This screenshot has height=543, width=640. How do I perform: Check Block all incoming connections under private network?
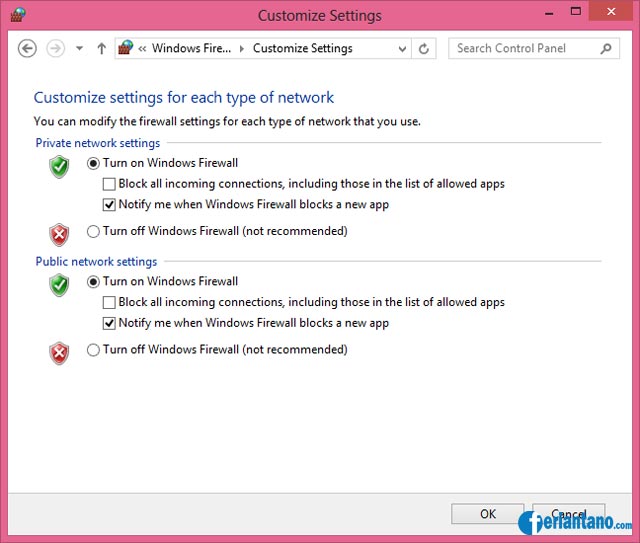coord(109,184)
